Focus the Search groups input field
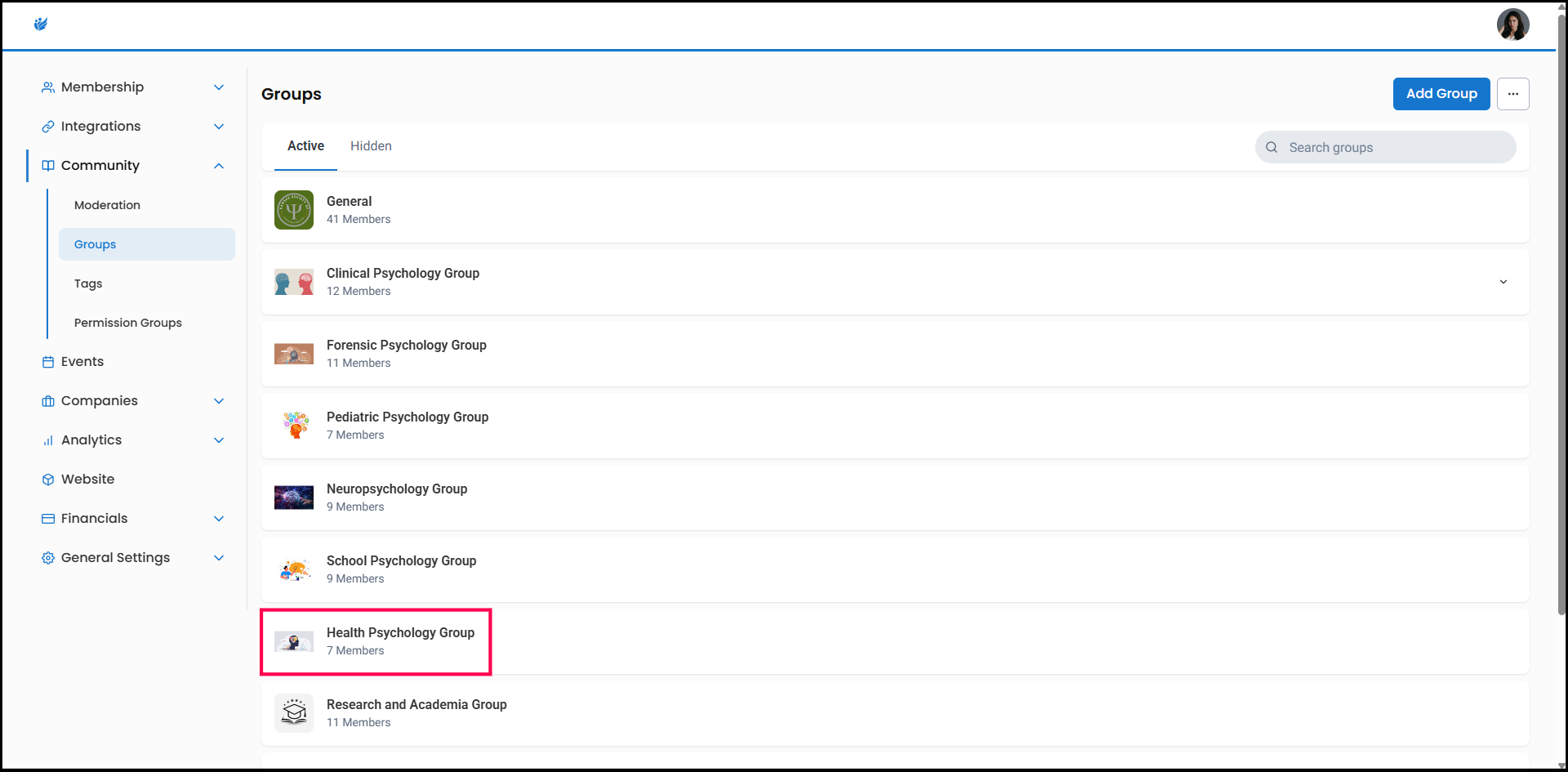The image size is (1568, 772). pos(1396,148)
